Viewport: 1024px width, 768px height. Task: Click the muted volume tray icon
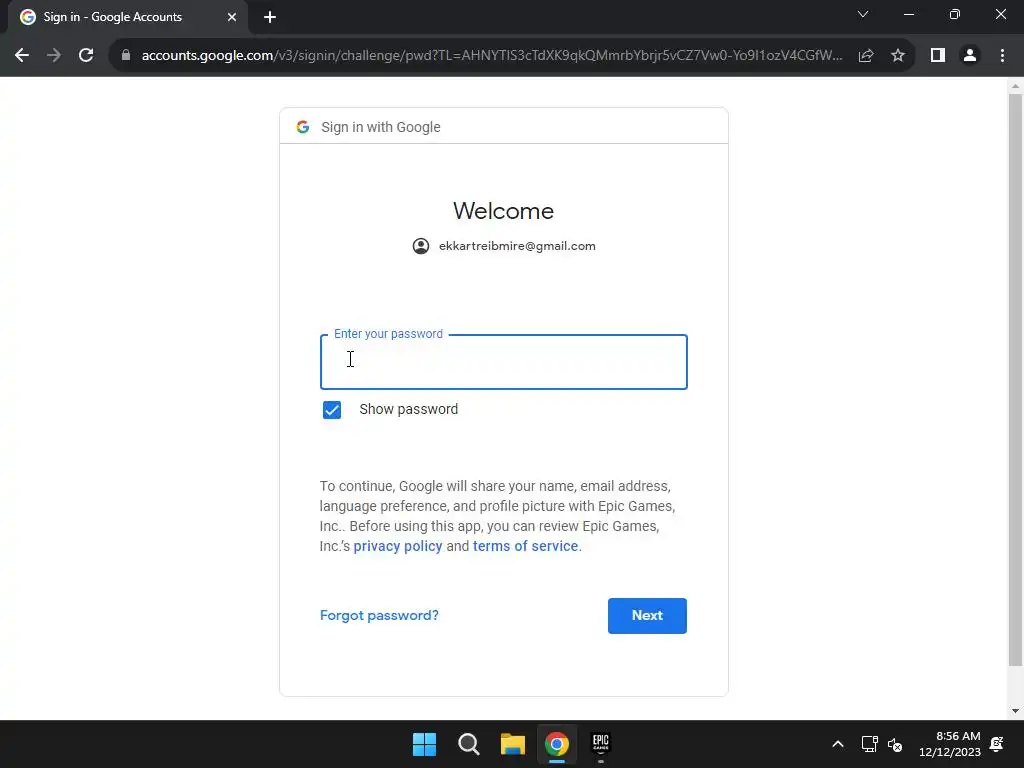[x=895, y=744]
